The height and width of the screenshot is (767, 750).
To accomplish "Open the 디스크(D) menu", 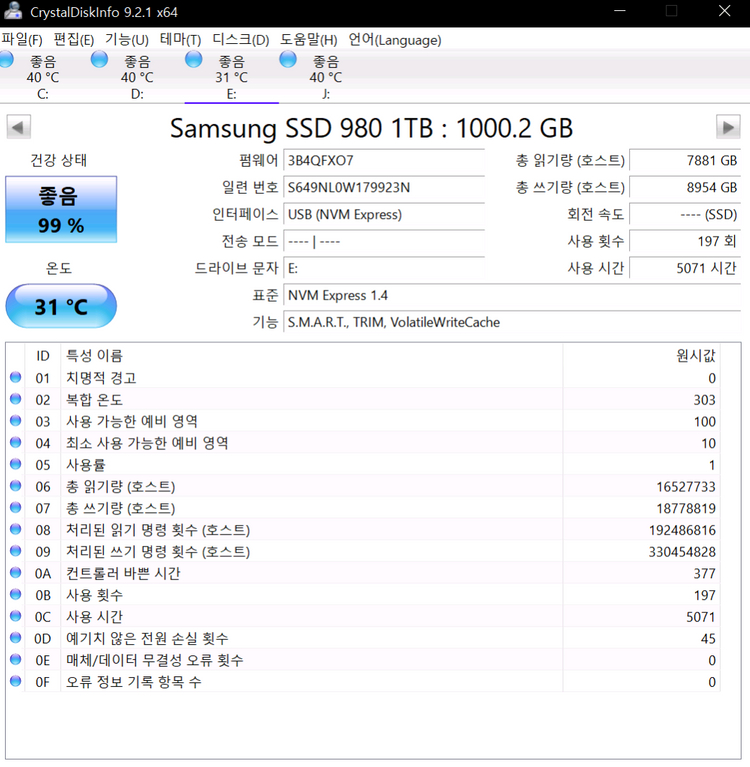I will tap(241, 40).
